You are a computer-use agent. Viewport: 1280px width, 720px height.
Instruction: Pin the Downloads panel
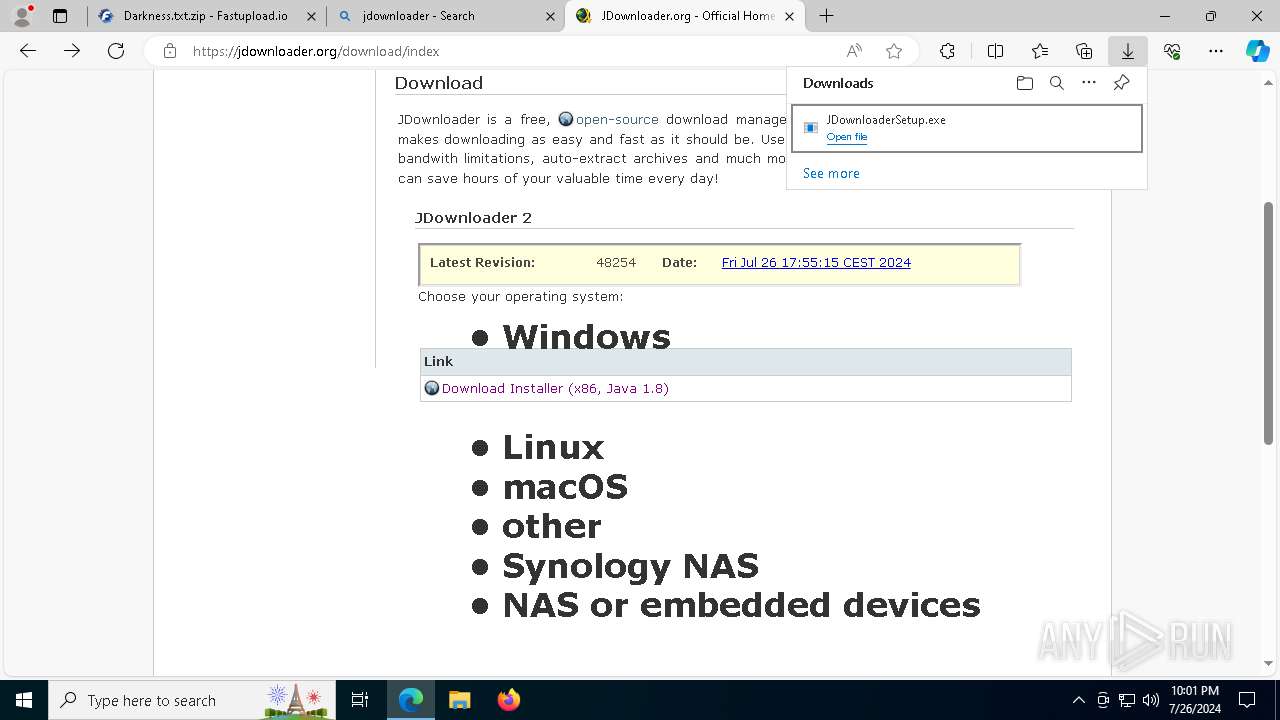tap(1121, 83)
